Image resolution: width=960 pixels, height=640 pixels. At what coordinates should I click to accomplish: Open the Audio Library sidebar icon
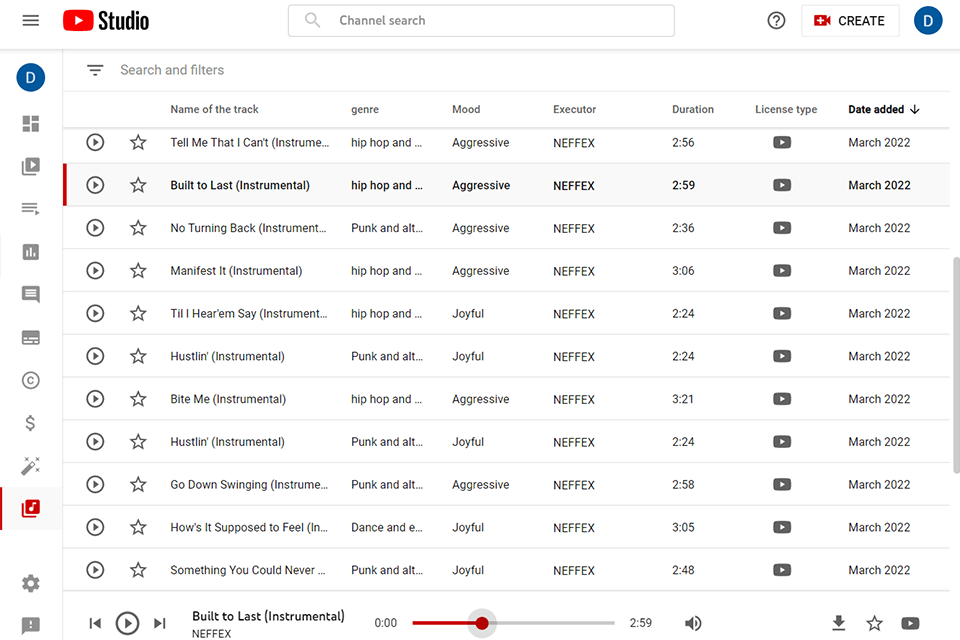click(x=31, y=508)
